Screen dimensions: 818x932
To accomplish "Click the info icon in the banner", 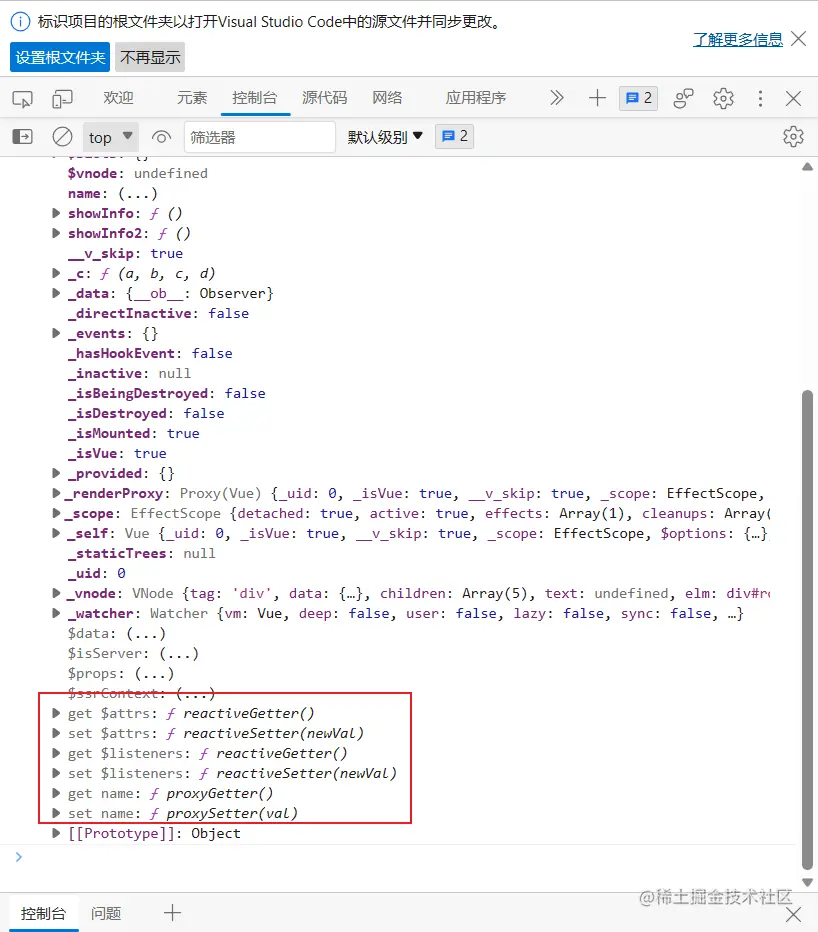I will click(x=20, y=22).
